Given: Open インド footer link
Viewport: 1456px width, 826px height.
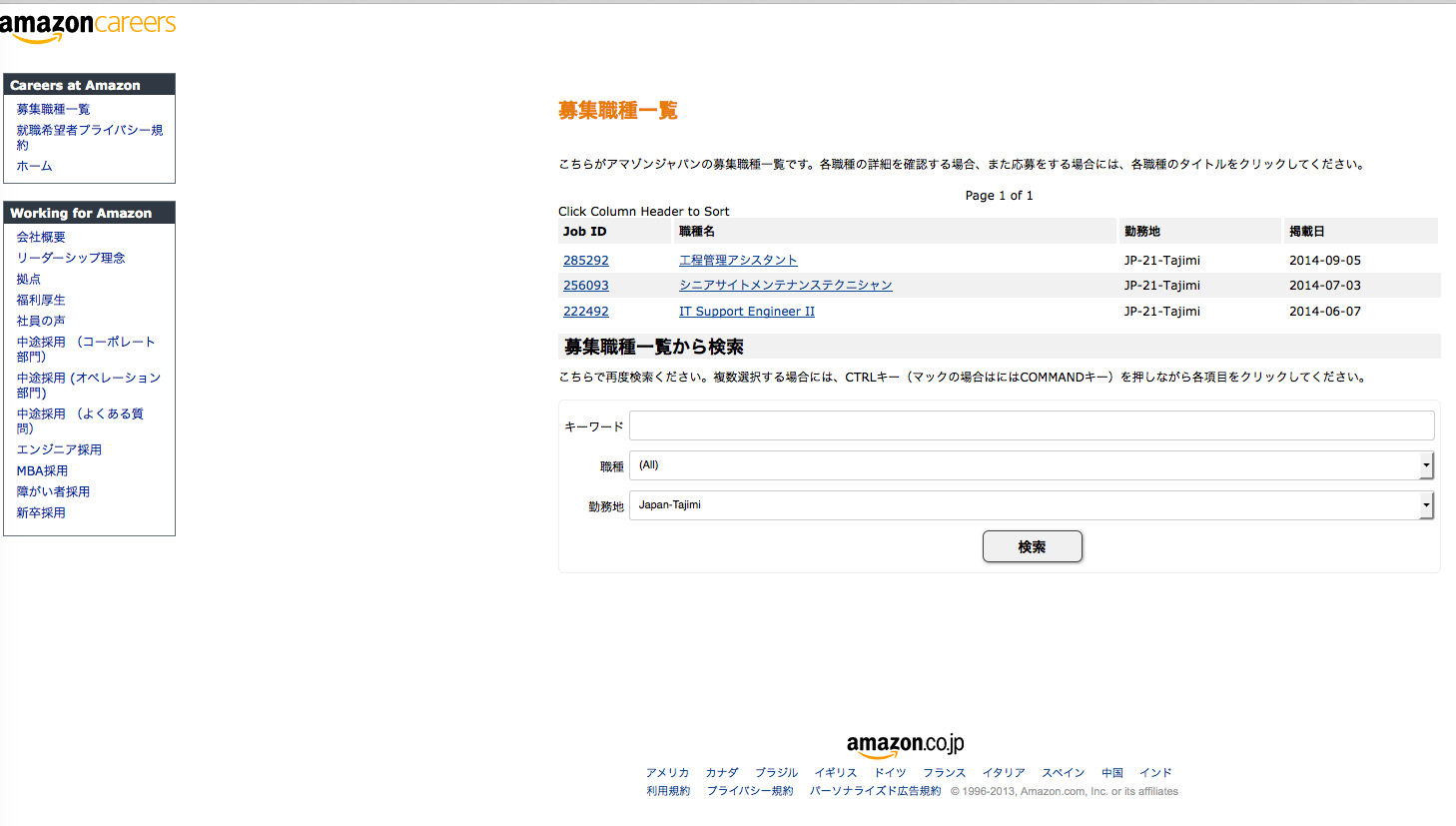Looking at the screenshot, I should [x=1155, y=772].
